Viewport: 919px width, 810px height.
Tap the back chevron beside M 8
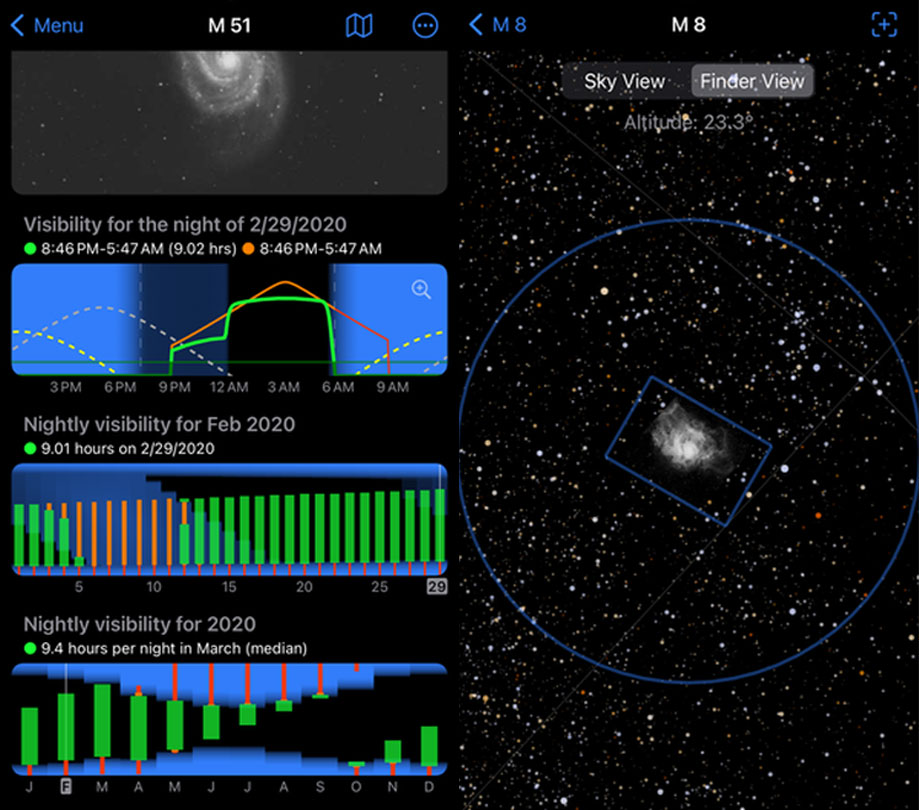[476, 25]
